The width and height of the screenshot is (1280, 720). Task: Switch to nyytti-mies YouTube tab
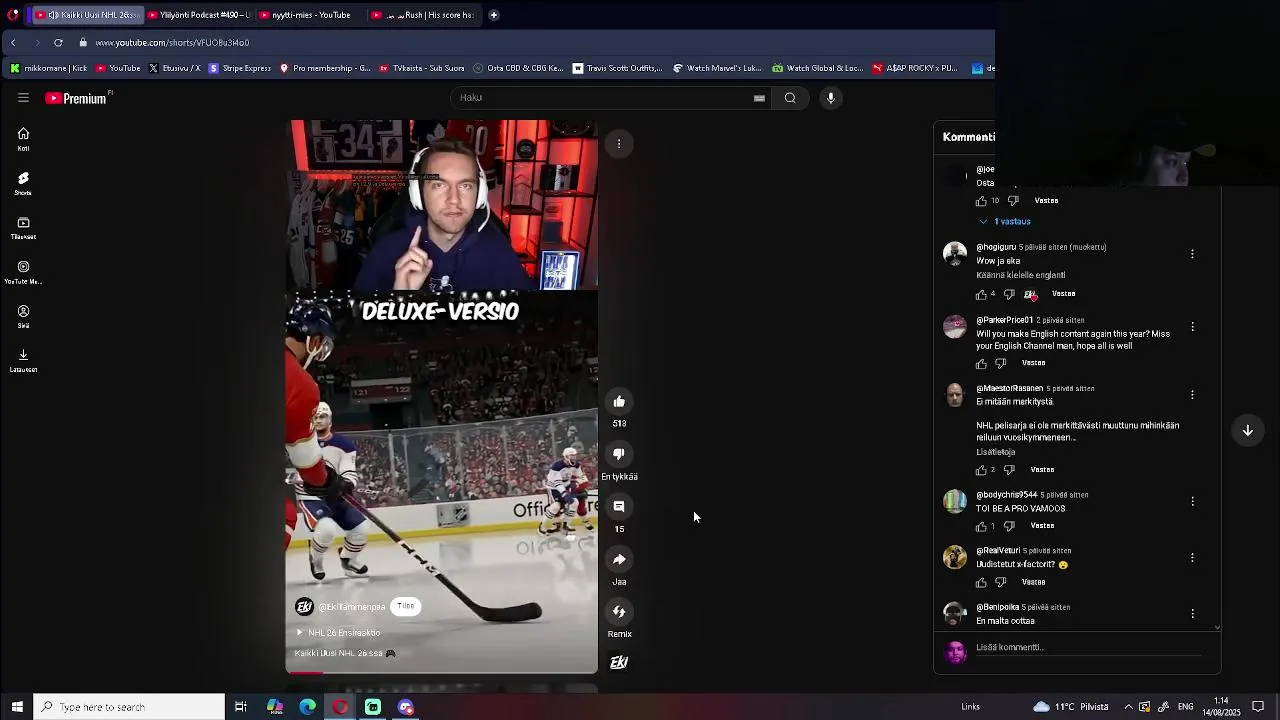[310, 15]
